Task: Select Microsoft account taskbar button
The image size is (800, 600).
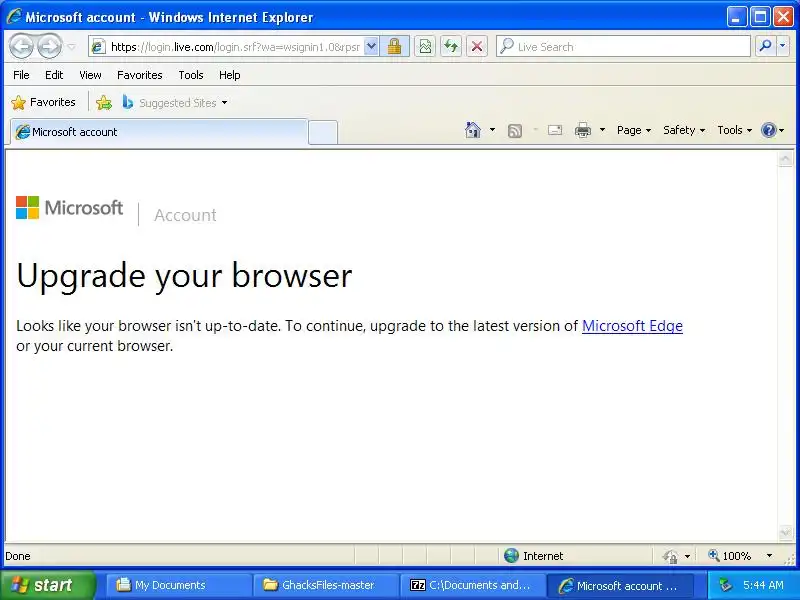Action: click(619, 585)
